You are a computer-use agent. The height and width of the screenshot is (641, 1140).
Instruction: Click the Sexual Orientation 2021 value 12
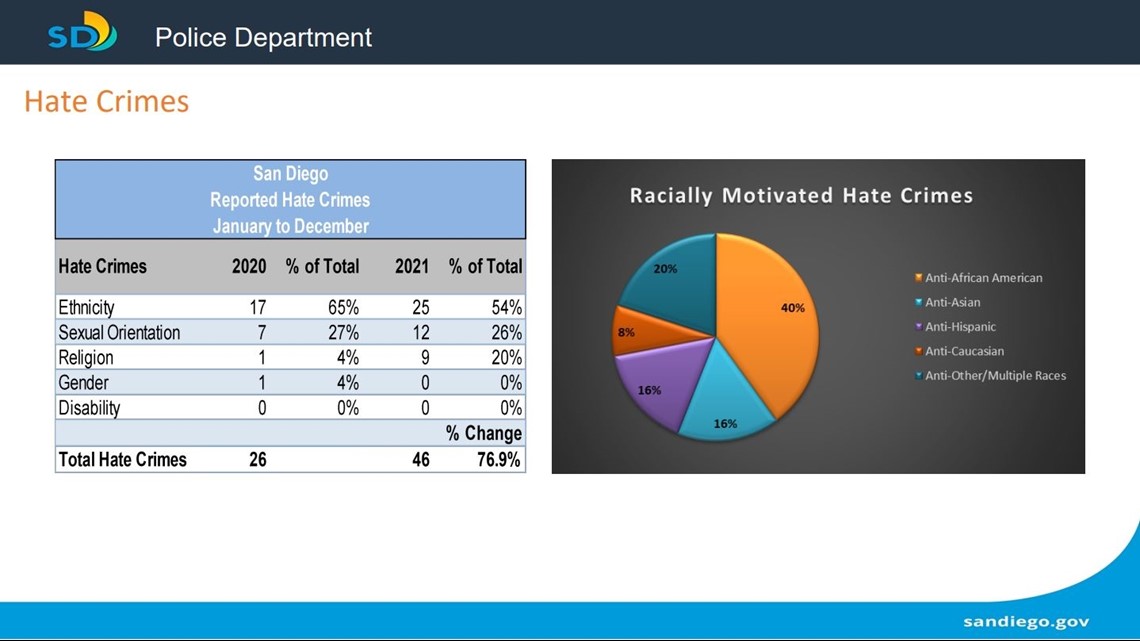click(x=420, y=333)
